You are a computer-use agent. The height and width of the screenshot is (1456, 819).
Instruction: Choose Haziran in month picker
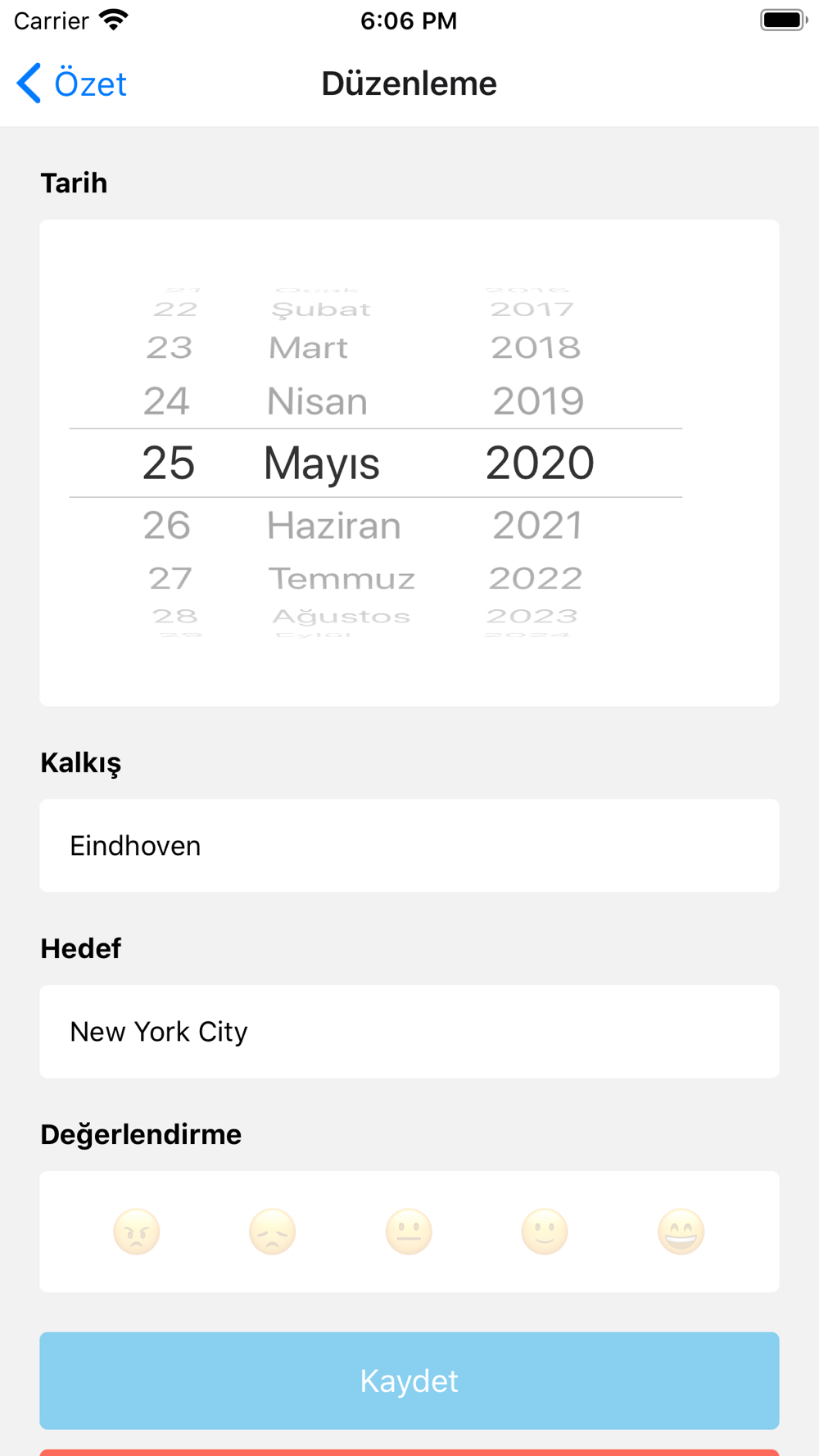pos(333,525)
